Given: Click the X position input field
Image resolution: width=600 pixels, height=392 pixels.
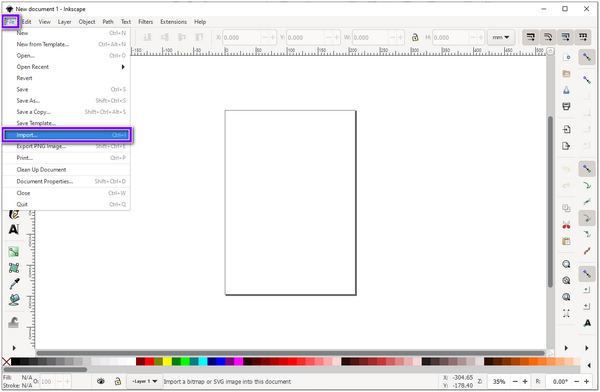Looking at the screenshot, I should [249, 38].
